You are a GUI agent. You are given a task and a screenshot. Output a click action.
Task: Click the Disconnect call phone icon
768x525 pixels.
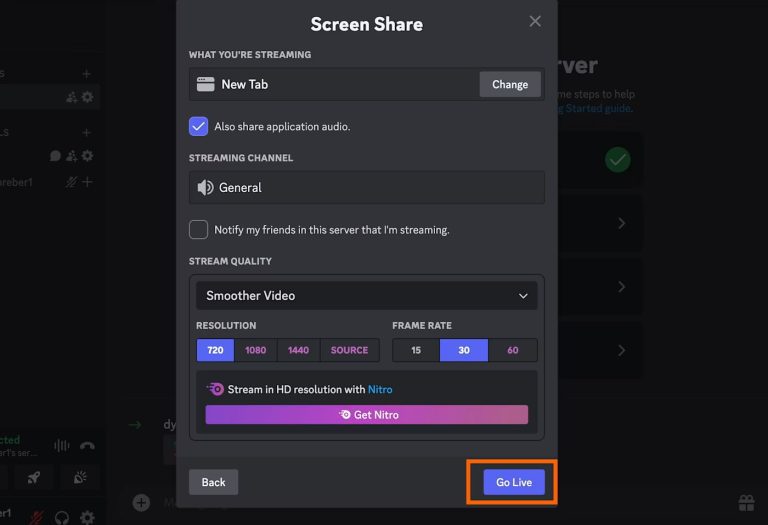(x=87, y=446)
